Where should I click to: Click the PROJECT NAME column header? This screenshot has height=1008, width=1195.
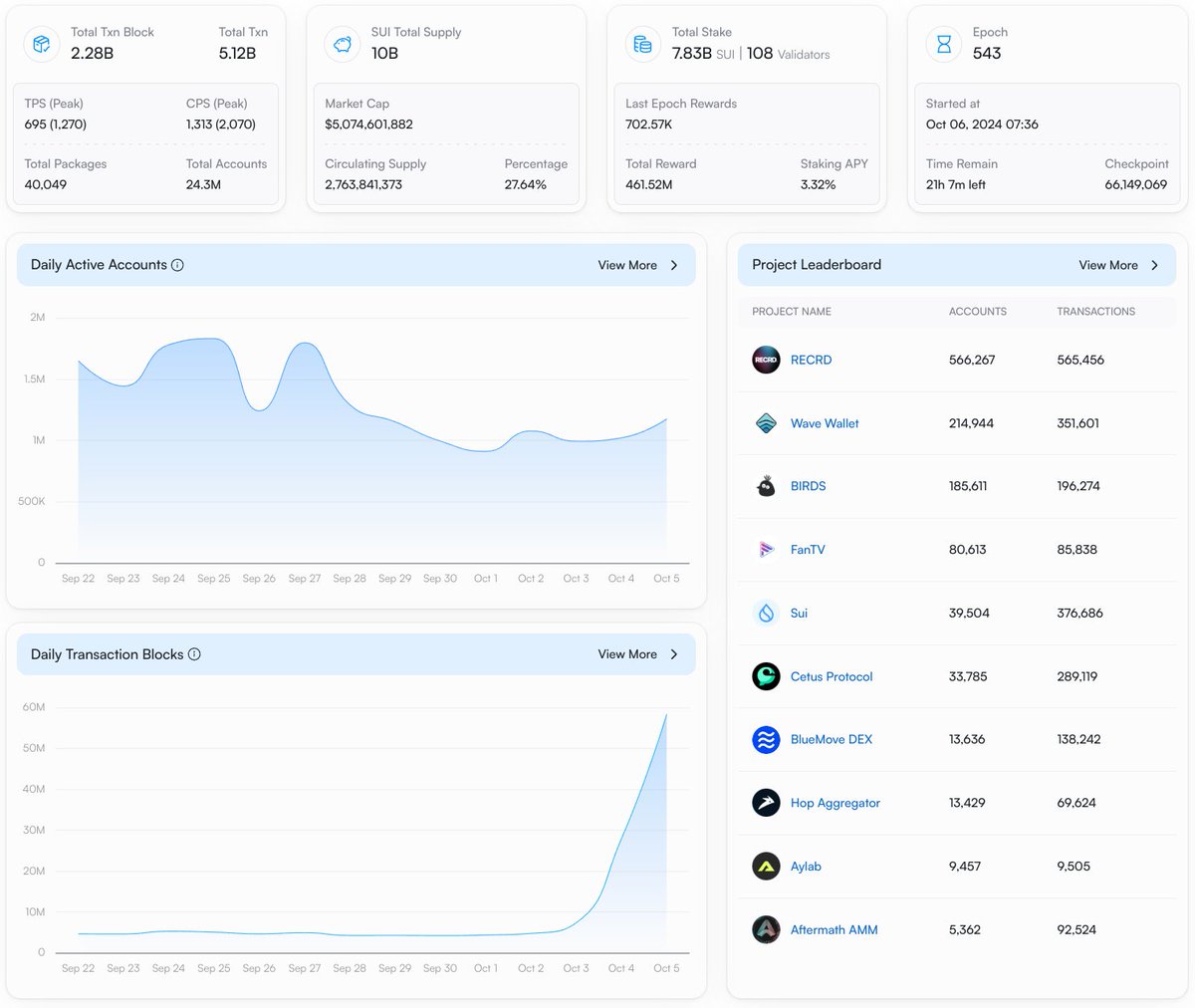(792, 312)
